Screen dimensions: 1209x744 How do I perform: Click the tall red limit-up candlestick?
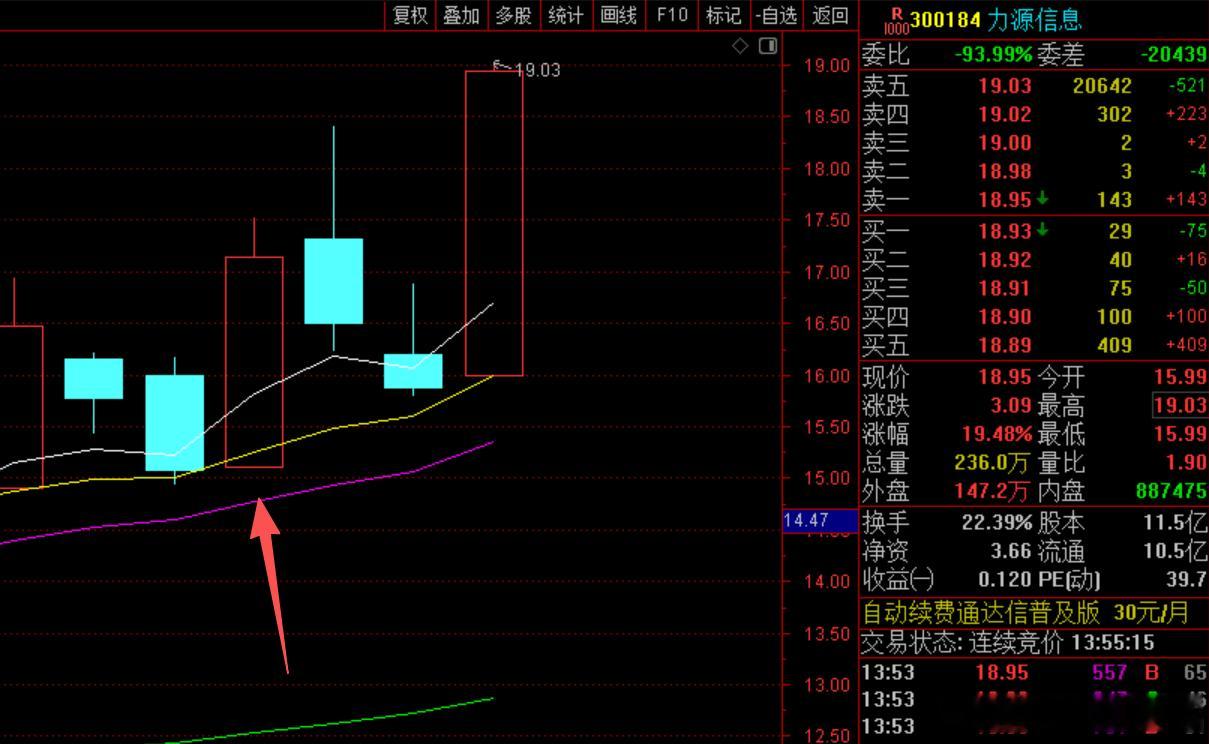point(494,223)
